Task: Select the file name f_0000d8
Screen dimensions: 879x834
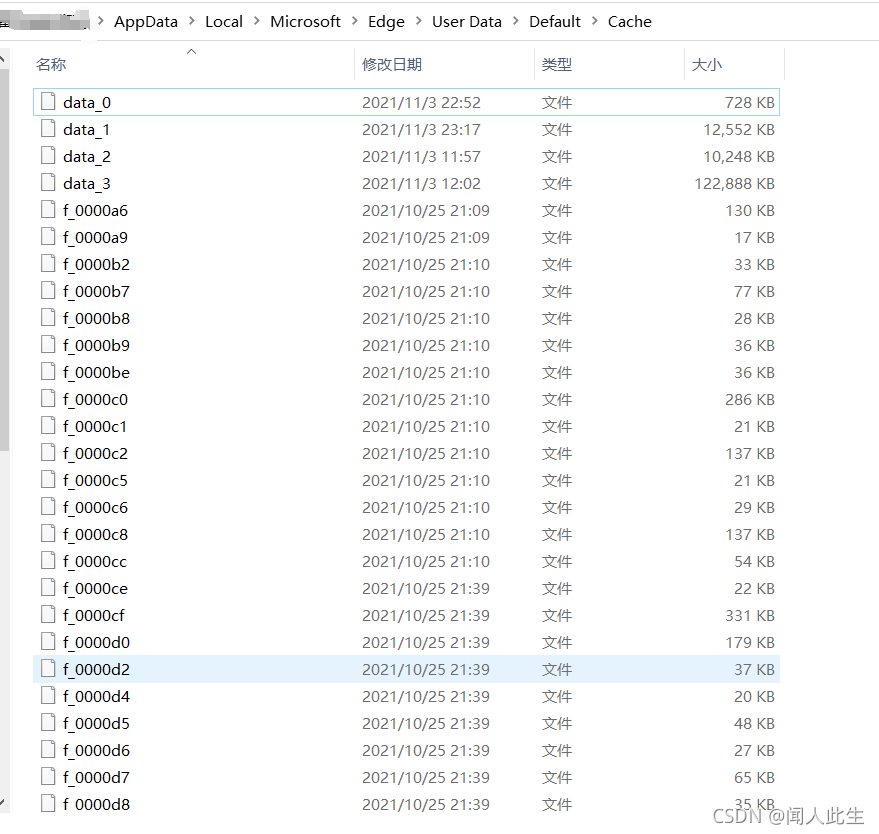Action: coord(96,804)
